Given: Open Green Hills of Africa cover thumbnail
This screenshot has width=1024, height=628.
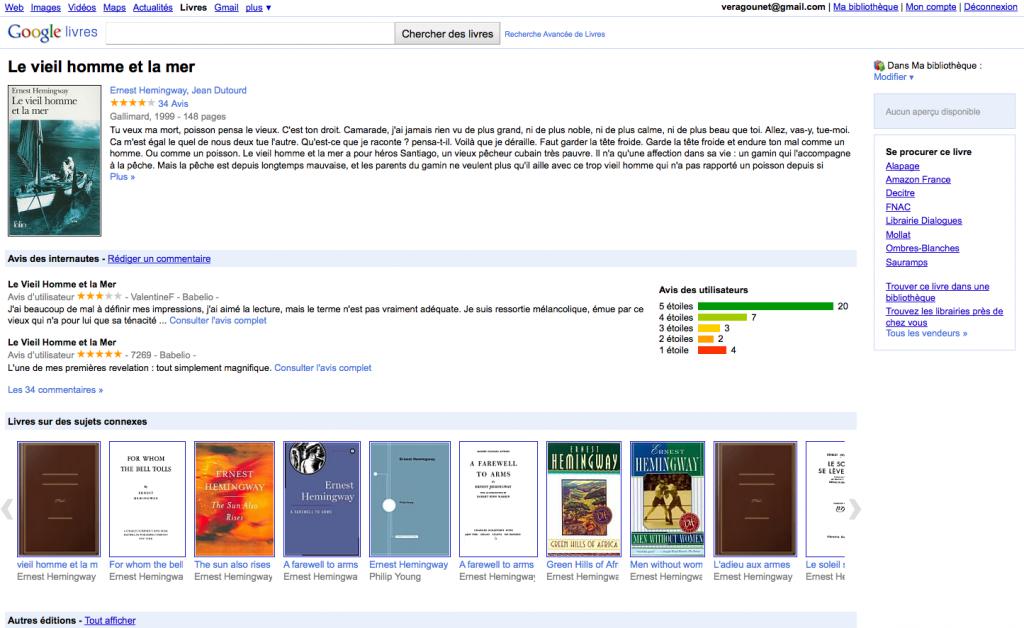Looking at the screenshot, I should (584, 499).
